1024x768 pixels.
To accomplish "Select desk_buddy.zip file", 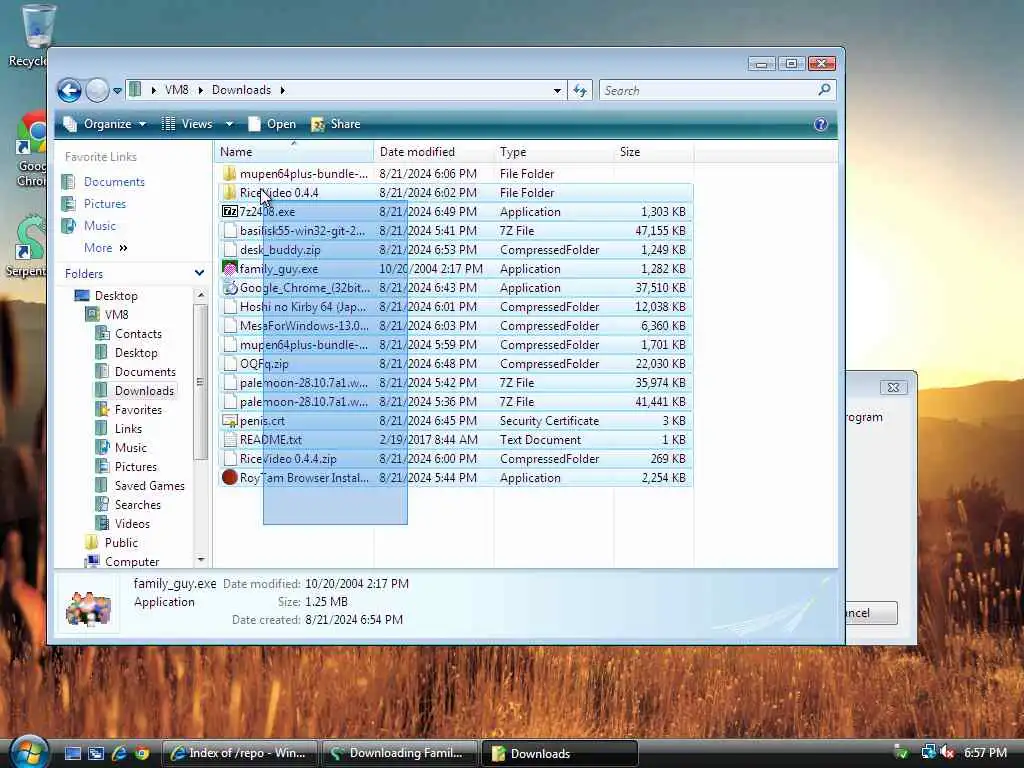I will click(456, 249).
